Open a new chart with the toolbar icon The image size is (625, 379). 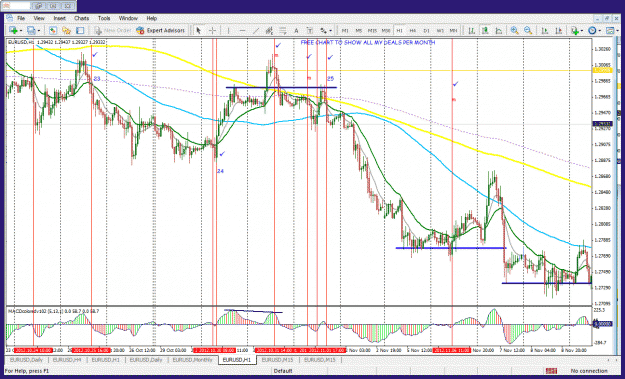13,30
